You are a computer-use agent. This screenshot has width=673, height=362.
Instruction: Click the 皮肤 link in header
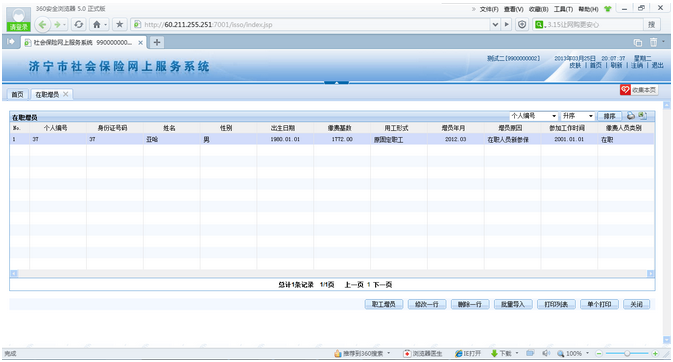tap(575, 65)
